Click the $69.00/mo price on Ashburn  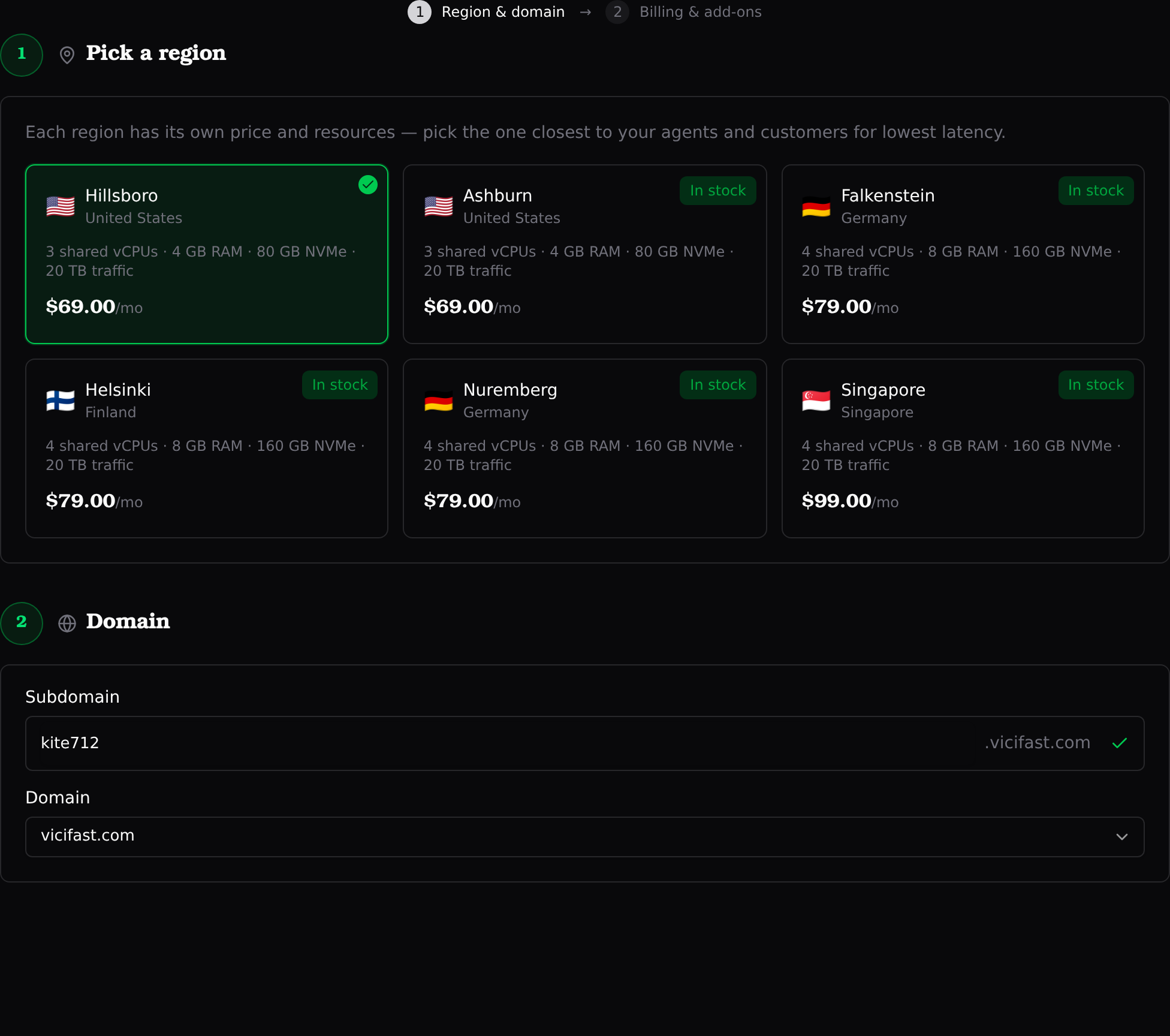click(x=472, y=307)
